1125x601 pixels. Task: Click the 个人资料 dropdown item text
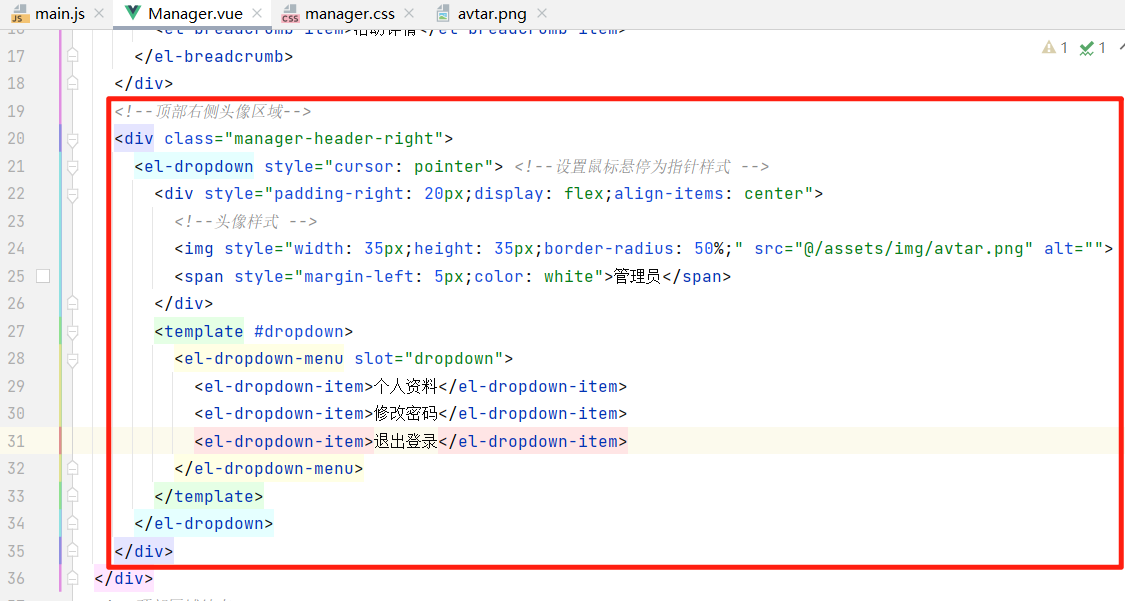pos(405,387)
